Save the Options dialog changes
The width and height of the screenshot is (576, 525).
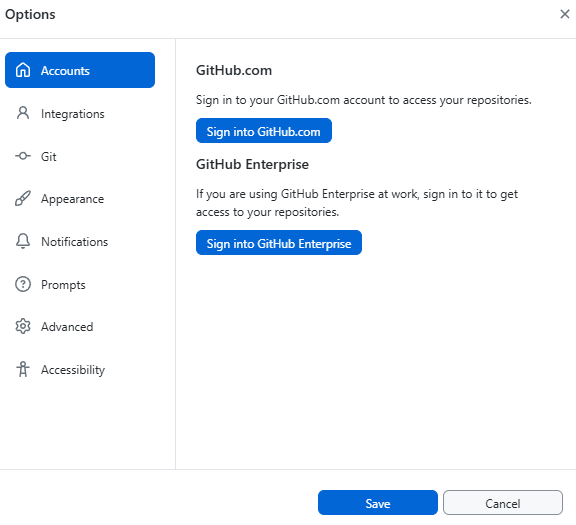tap(378, 503)
